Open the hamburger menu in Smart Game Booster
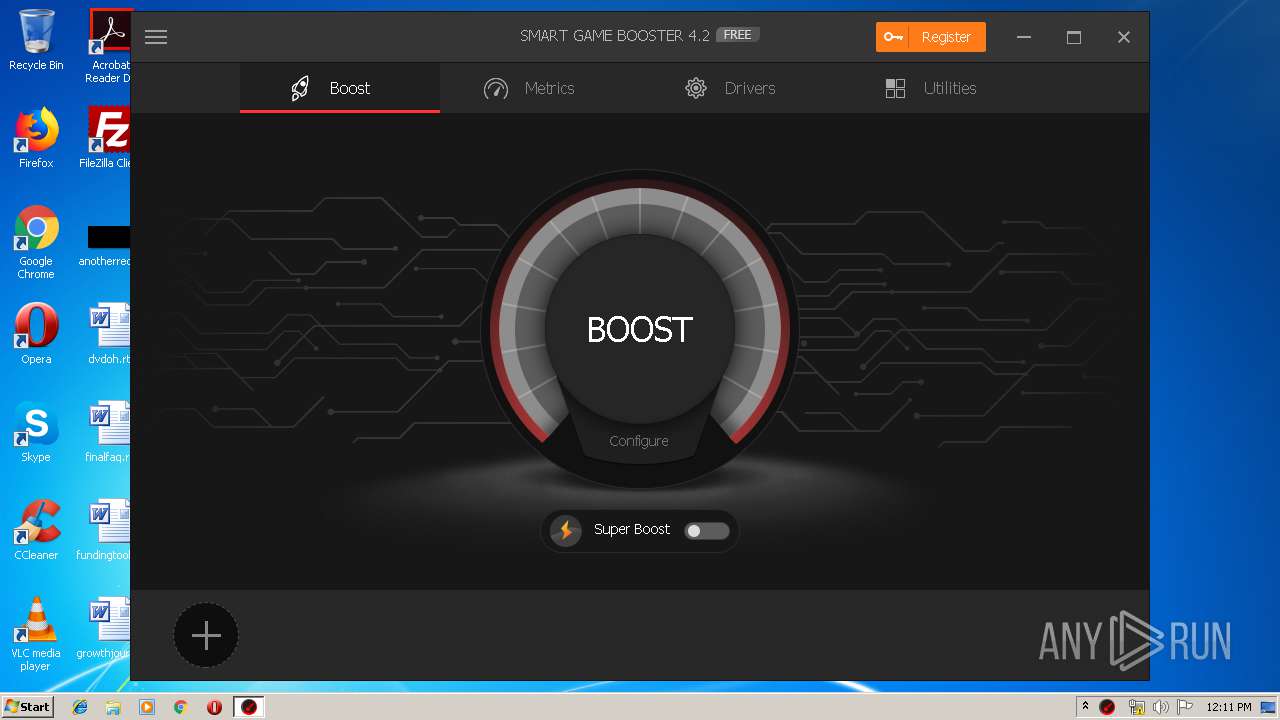This screenshot has width=1280, height=720. [x=155, y=37]
